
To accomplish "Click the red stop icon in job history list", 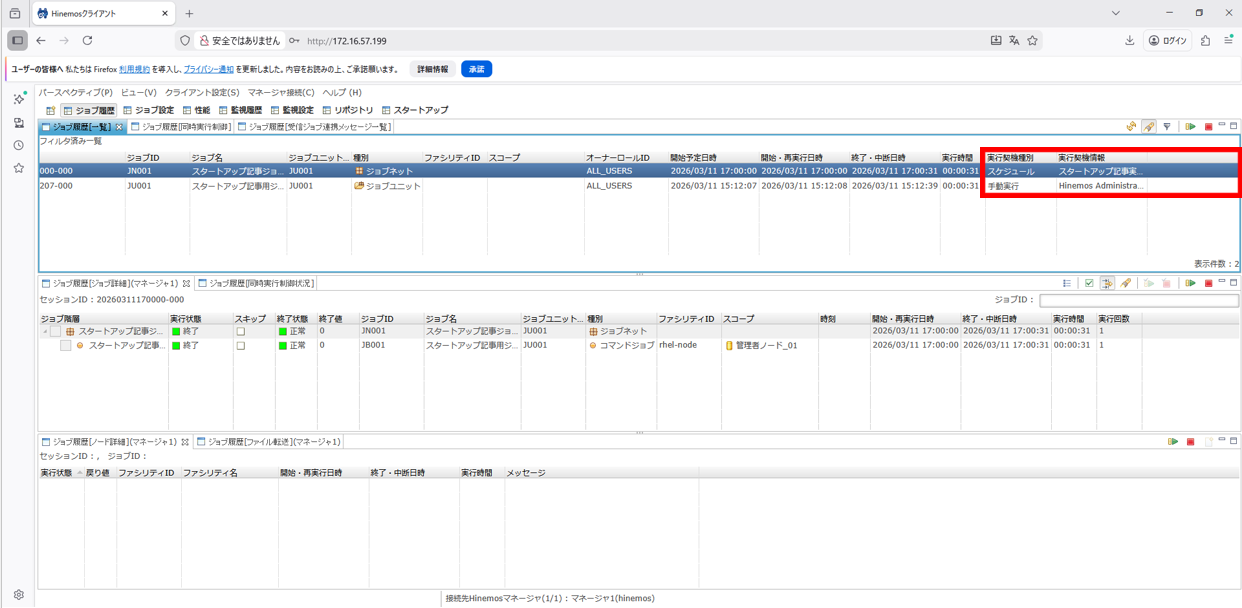I will pyautogui.click(x=1208, y=127).
